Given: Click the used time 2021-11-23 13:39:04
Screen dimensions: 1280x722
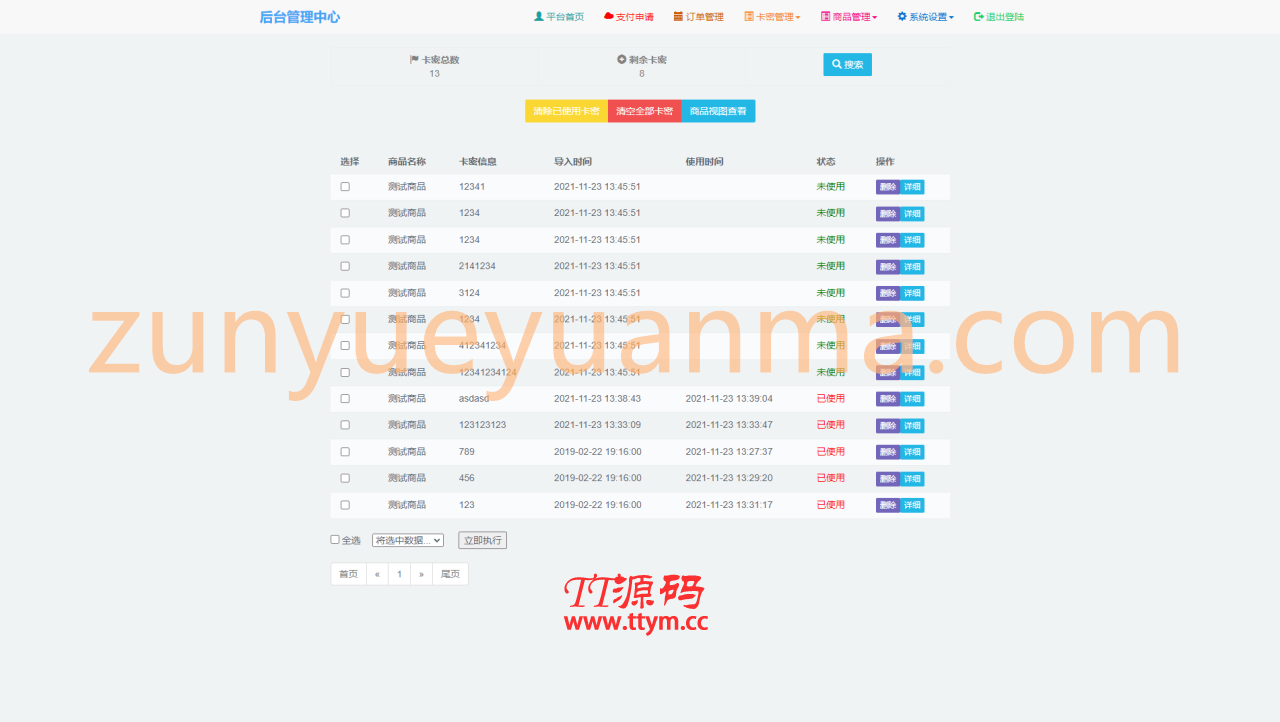Looking at the screenshot, I should 729,398.
